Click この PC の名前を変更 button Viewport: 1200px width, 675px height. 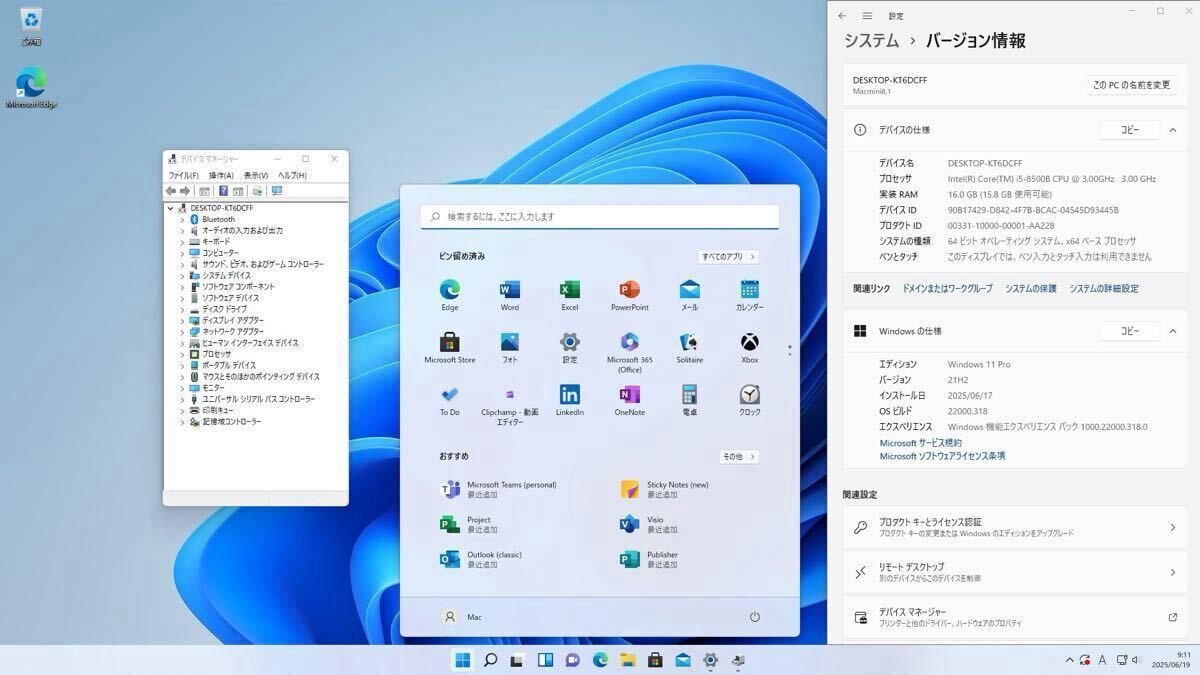1132,85
